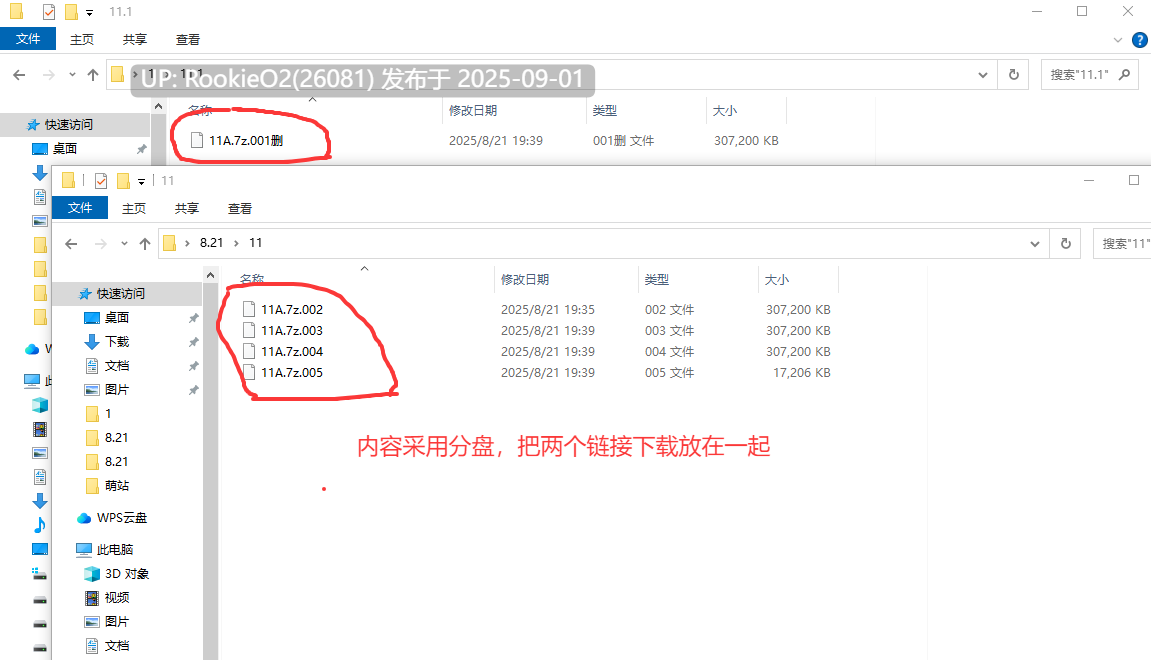Sort by 修改日期 in the 11.1 window

pyautogui.click(x=473, y=110)
